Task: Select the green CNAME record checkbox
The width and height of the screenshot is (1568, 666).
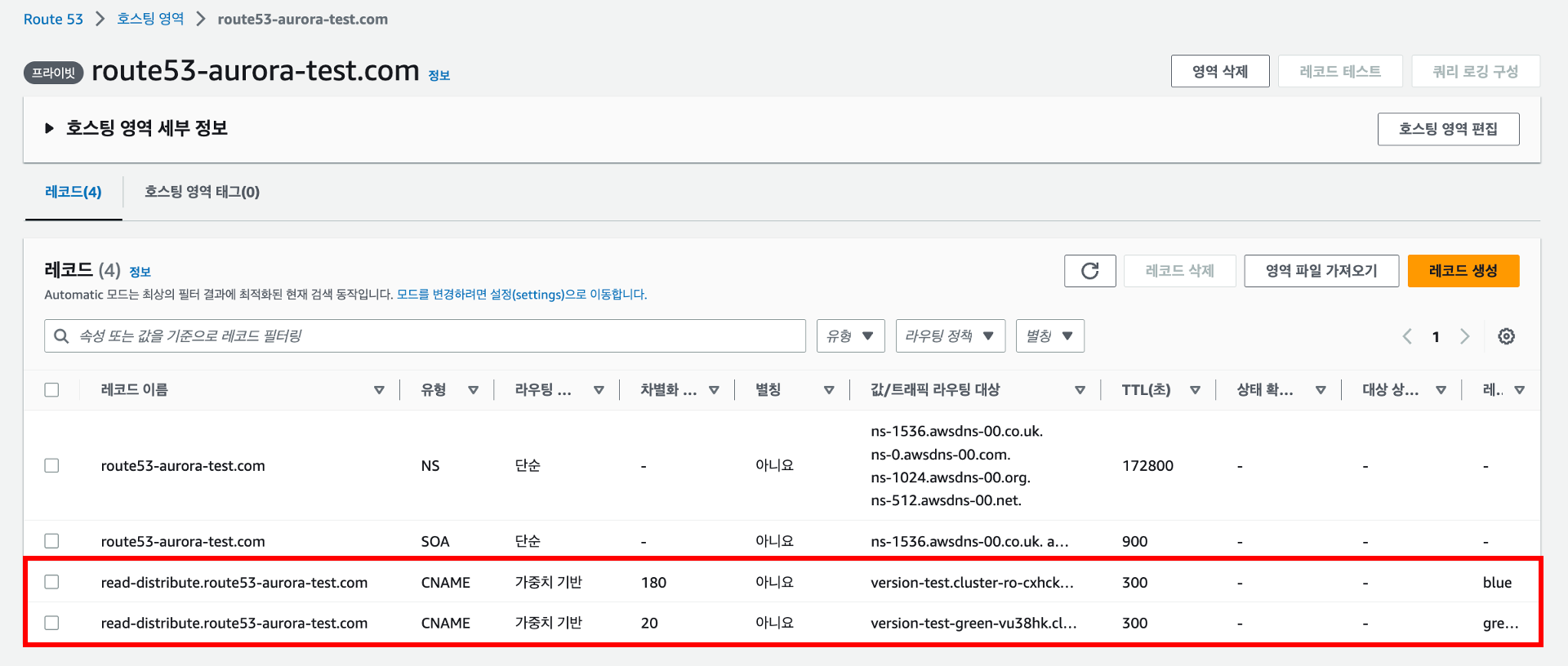Action: tap(51, 623)
